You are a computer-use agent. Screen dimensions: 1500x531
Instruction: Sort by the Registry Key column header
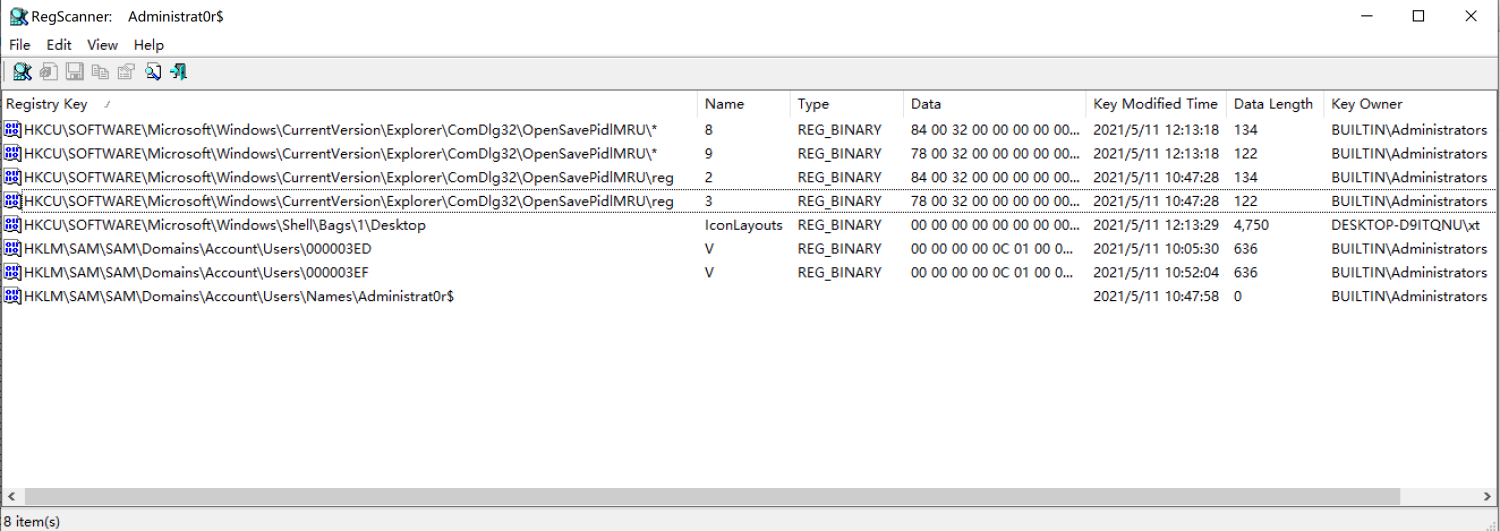tap(349, 104)
